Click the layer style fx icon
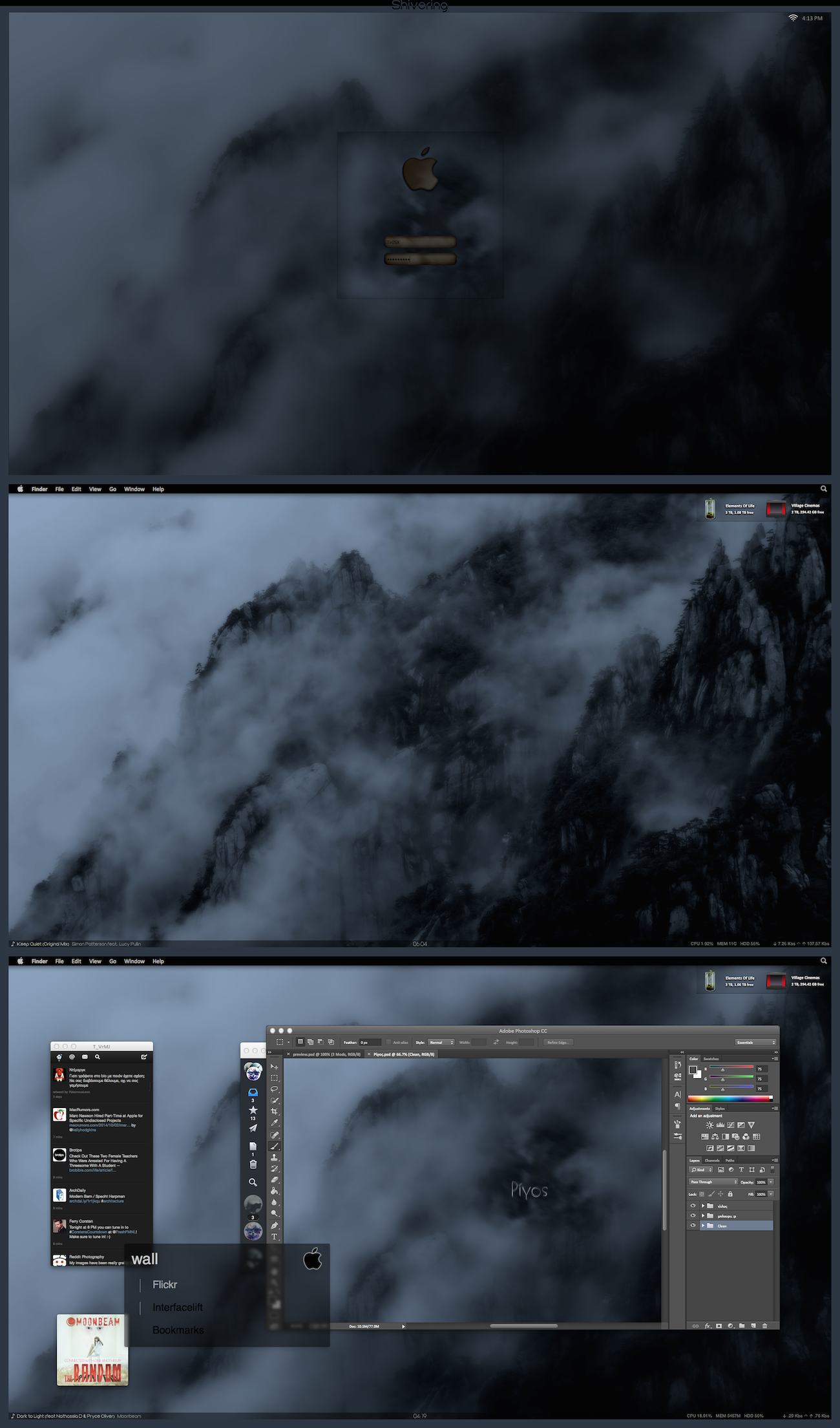Image resolution: width=840 pixels, height=1428 pixels. tap(708, 1326)
